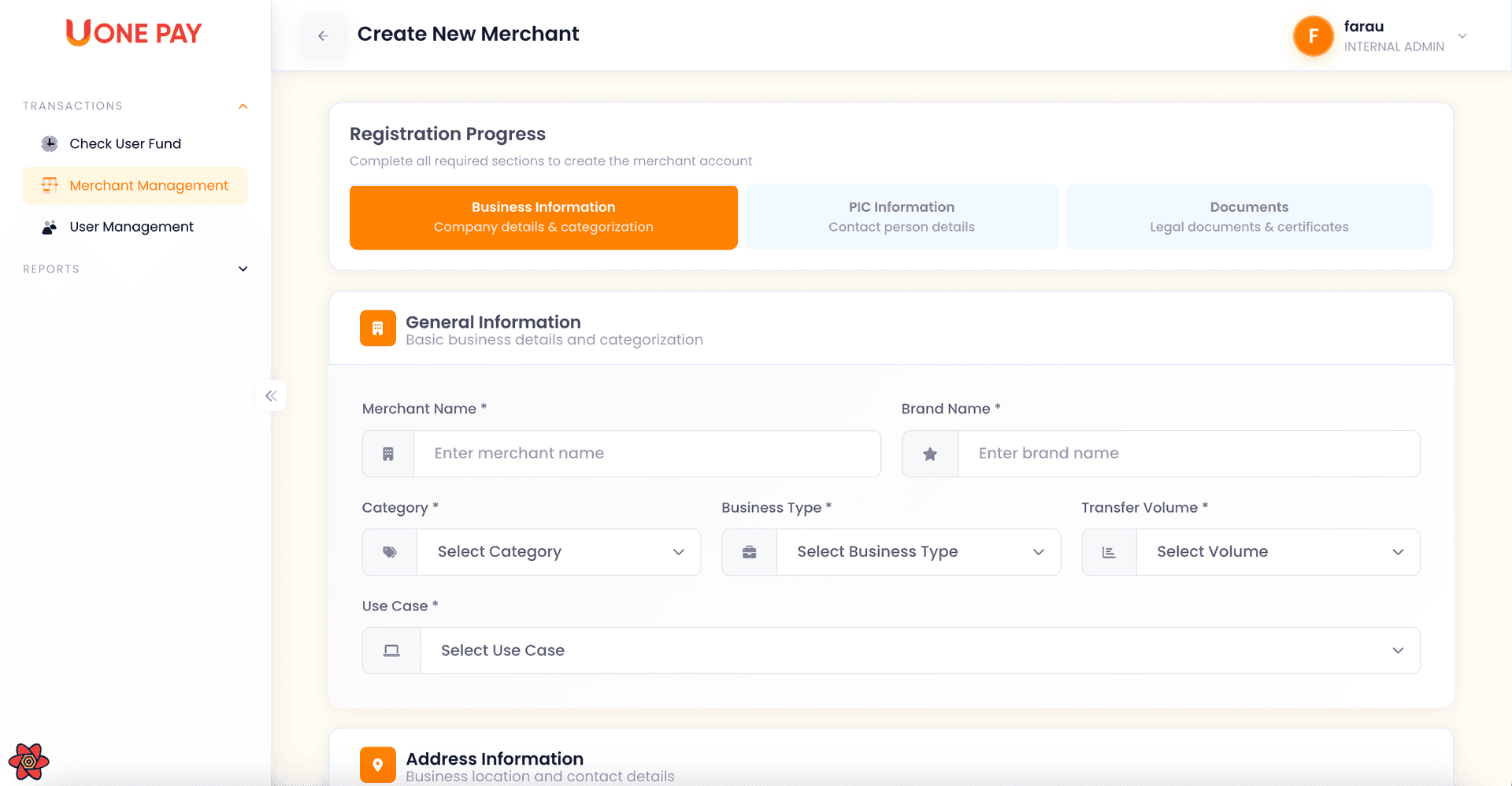This screenshot has height=786, width=1512.
Task: Switch to the PIC Information step
Action: click(901, 217)
